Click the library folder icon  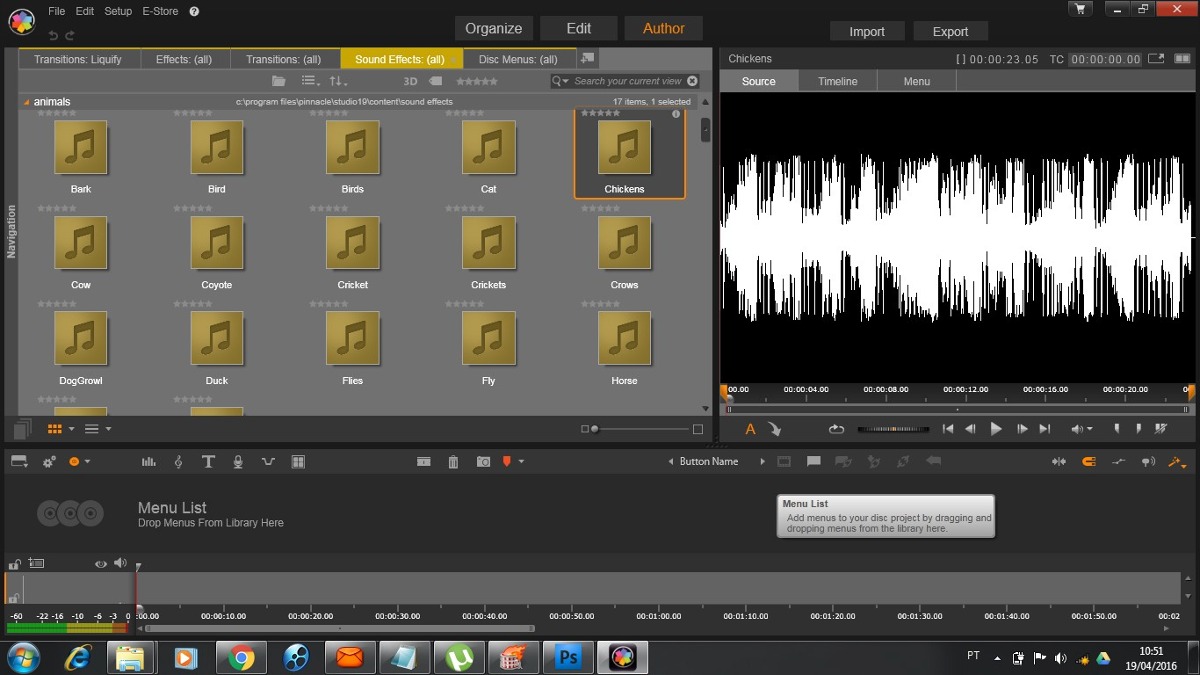click(x=279, y=81)
